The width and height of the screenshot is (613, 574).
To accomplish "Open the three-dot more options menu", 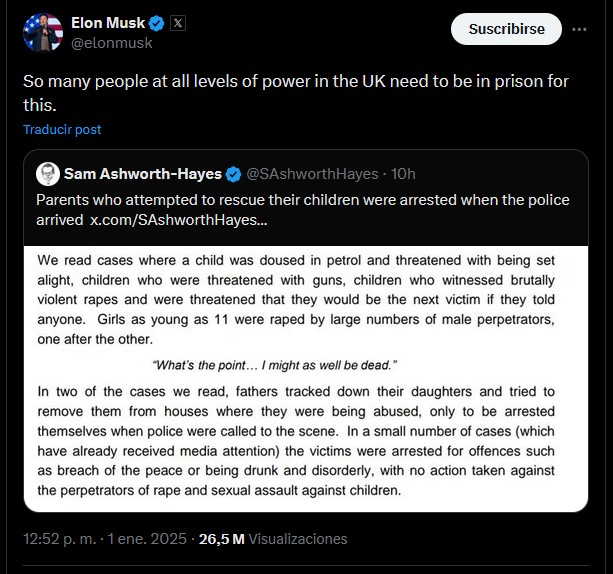I will (x=579, y=29).
